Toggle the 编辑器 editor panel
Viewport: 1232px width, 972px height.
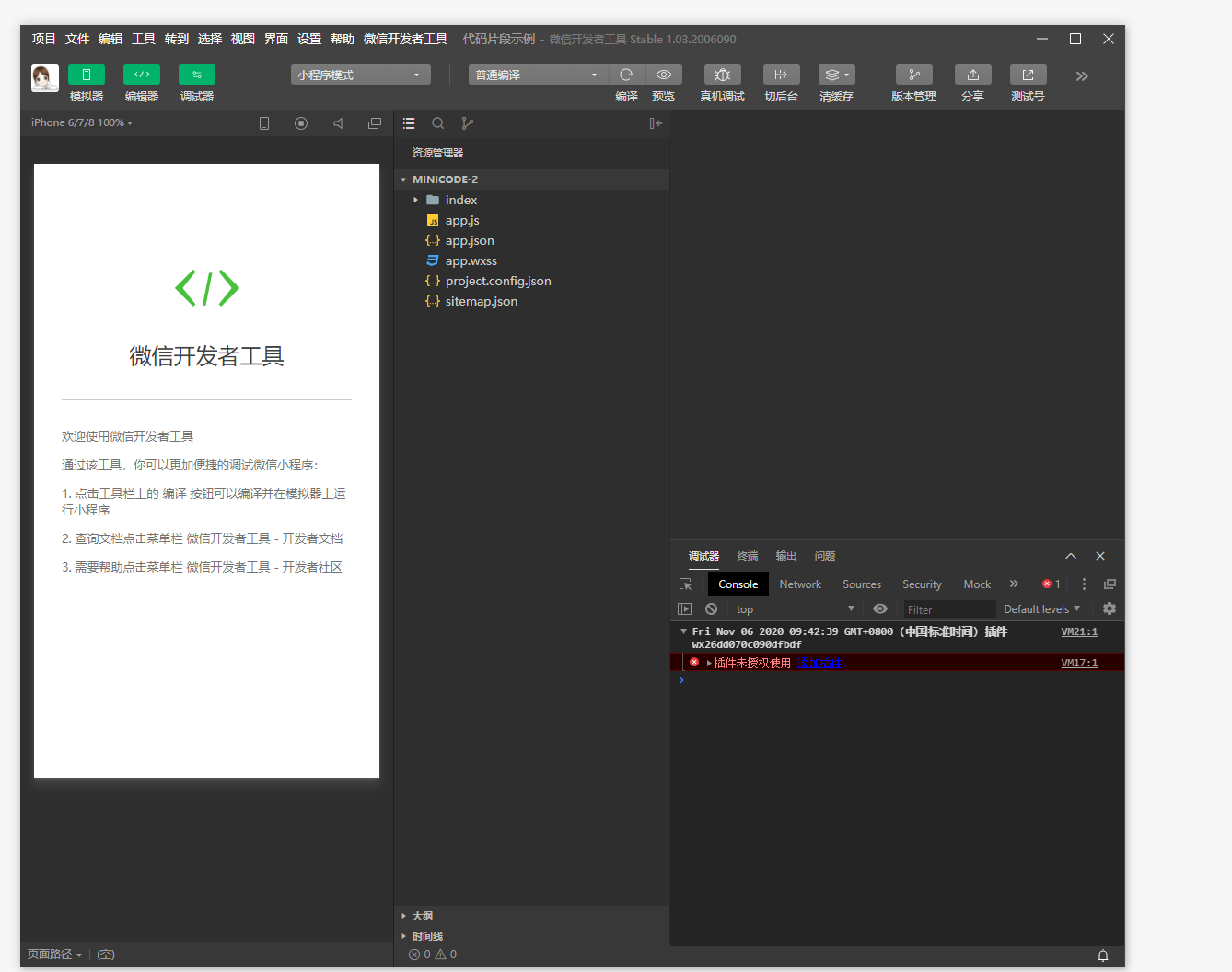point(142,75)
